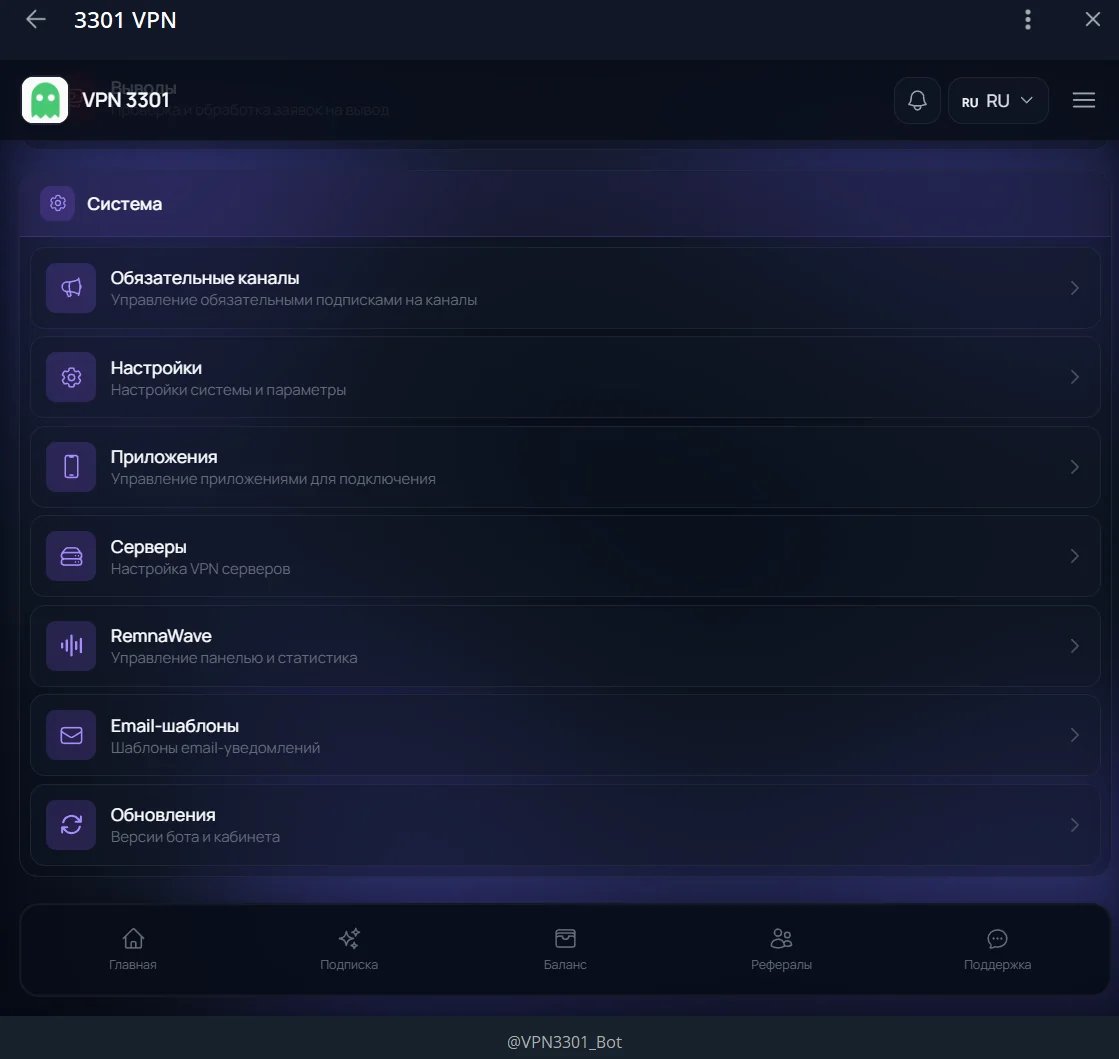Open the Обязательные каналы megaphone icon

pyautogui.click(x=70, y=287)
